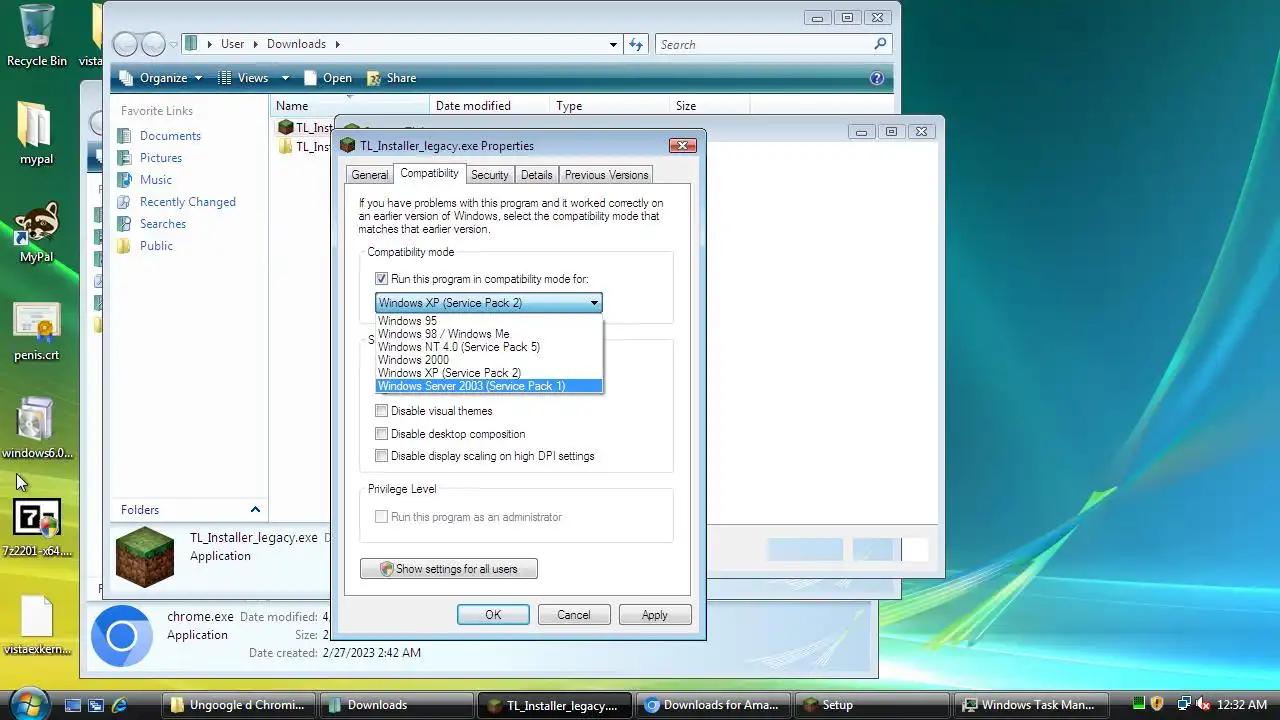Image resolution: width=1280 pixels, height=720 pixels.
Task: Choose Windows 2000 from the list
Action: click(x=489, y=360)
